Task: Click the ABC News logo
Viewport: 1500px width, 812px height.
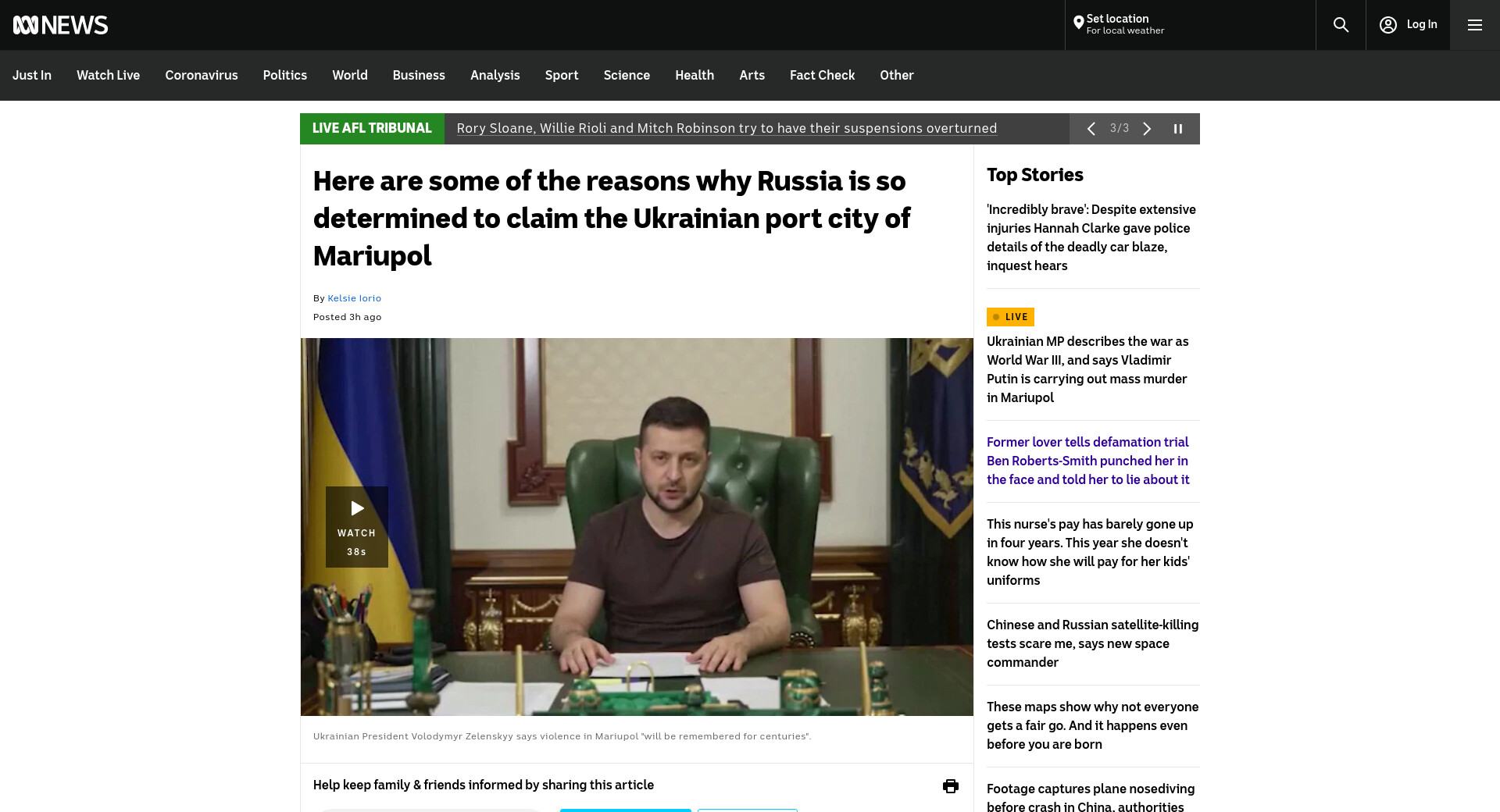Action: (x=60, y=25)
